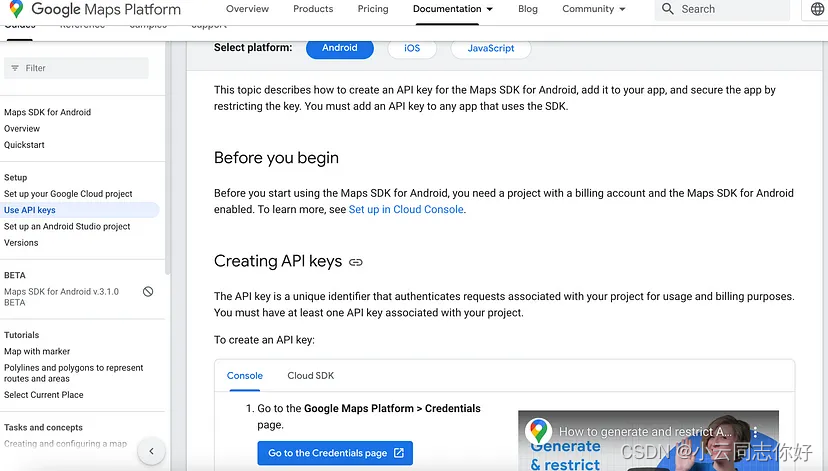The width and height of the screenshot is (828, 471).
Task: Open Select Current Place tutorial
Action: (44, 395)
